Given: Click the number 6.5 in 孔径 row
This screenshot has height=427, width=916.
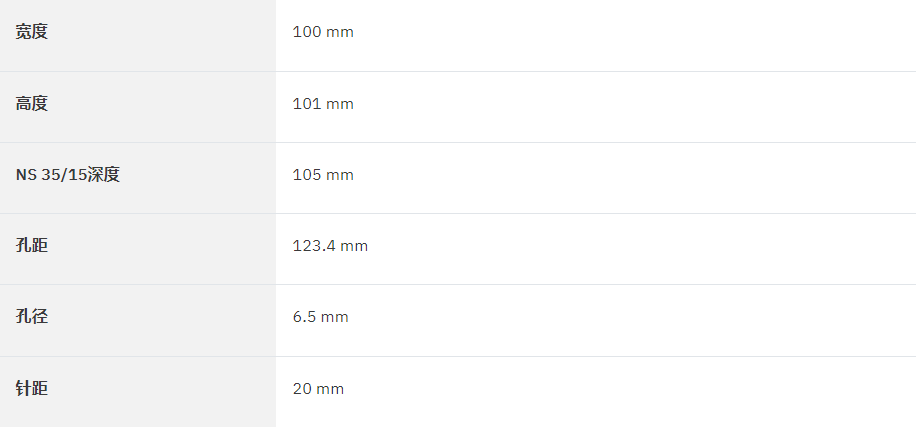Looking at the screenshot, I should click(x=304, y=317).
